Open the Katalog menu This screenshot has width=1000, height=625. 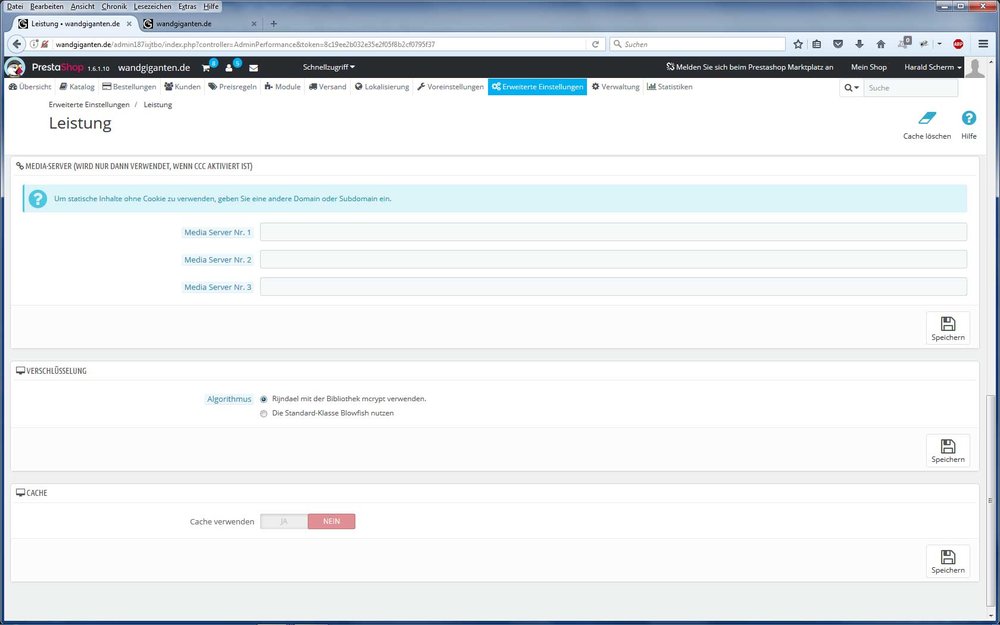pos(77,87)
